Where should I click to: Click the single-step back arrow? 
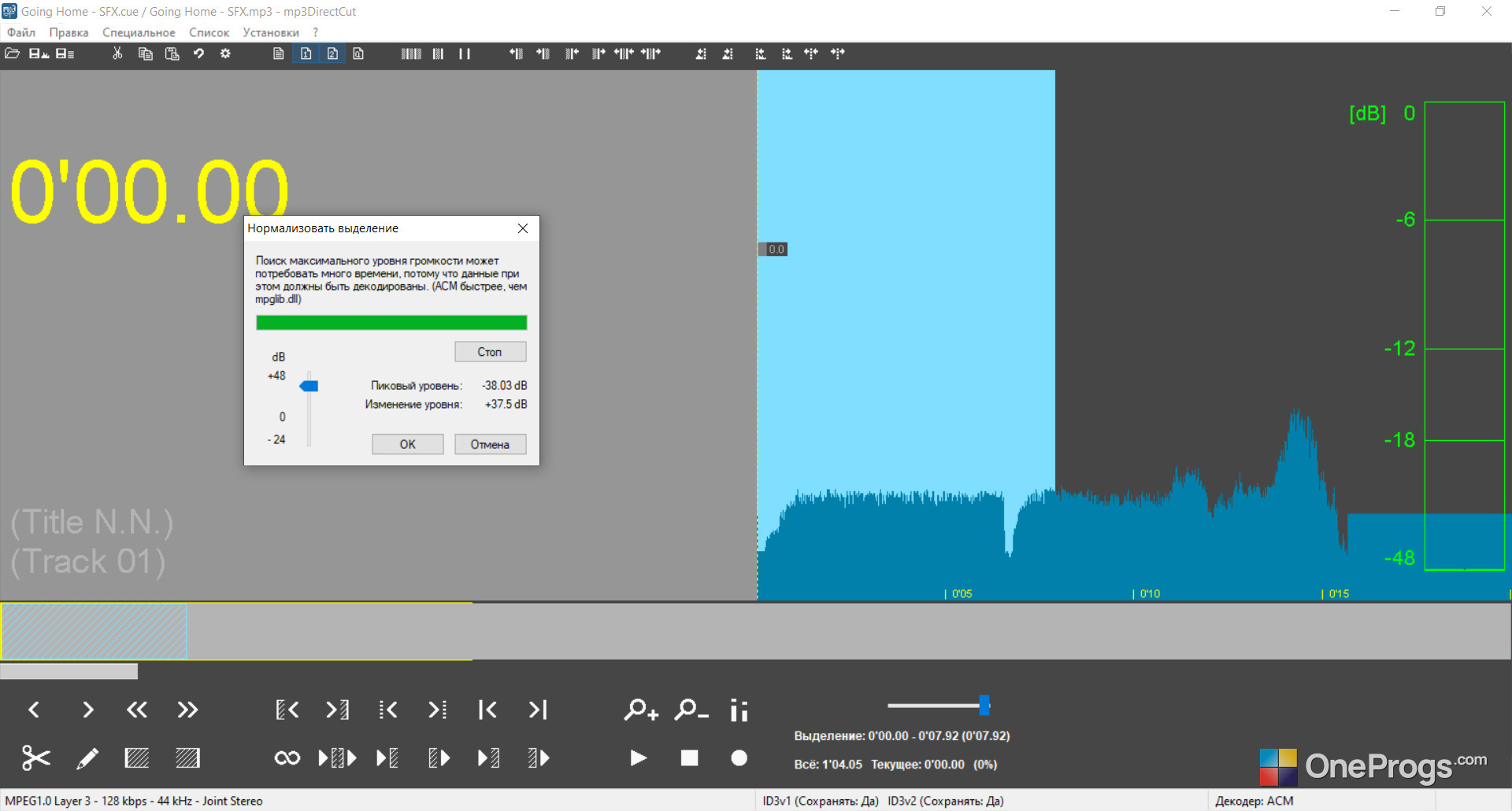coord(34,709)
